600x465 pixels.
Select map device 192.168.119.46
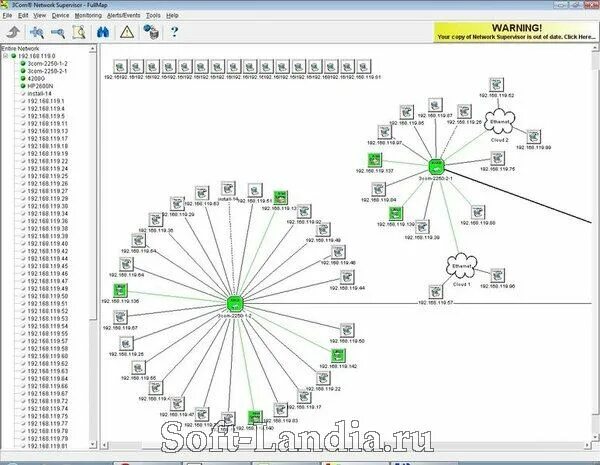tap(338, 252)
